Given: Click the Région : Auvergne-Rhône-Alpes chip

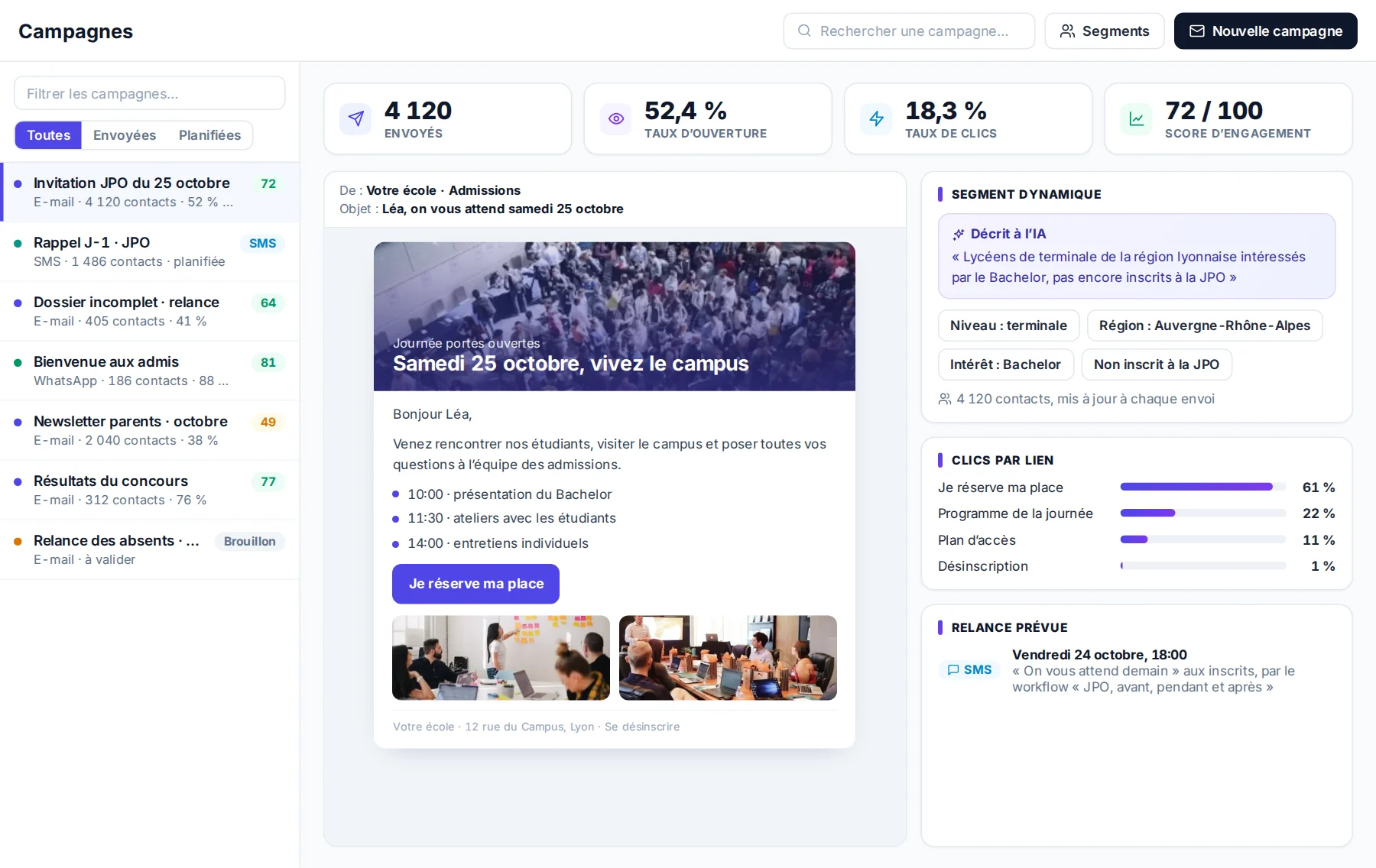Looking at the screenshot, I should (x=1205, y=325).
